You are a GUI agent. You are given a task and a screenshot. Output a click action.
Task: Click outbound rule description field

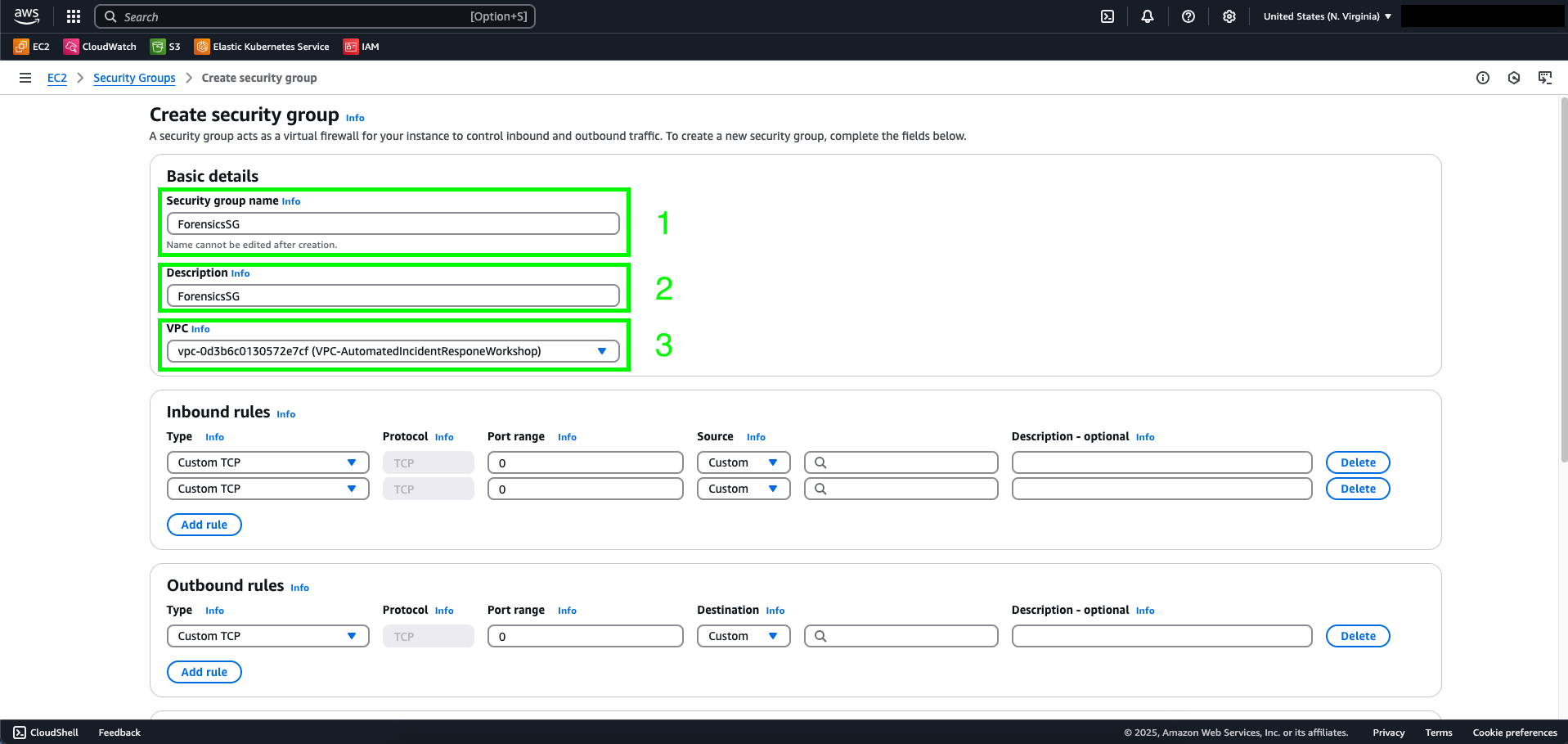[x=1161, y=636]
